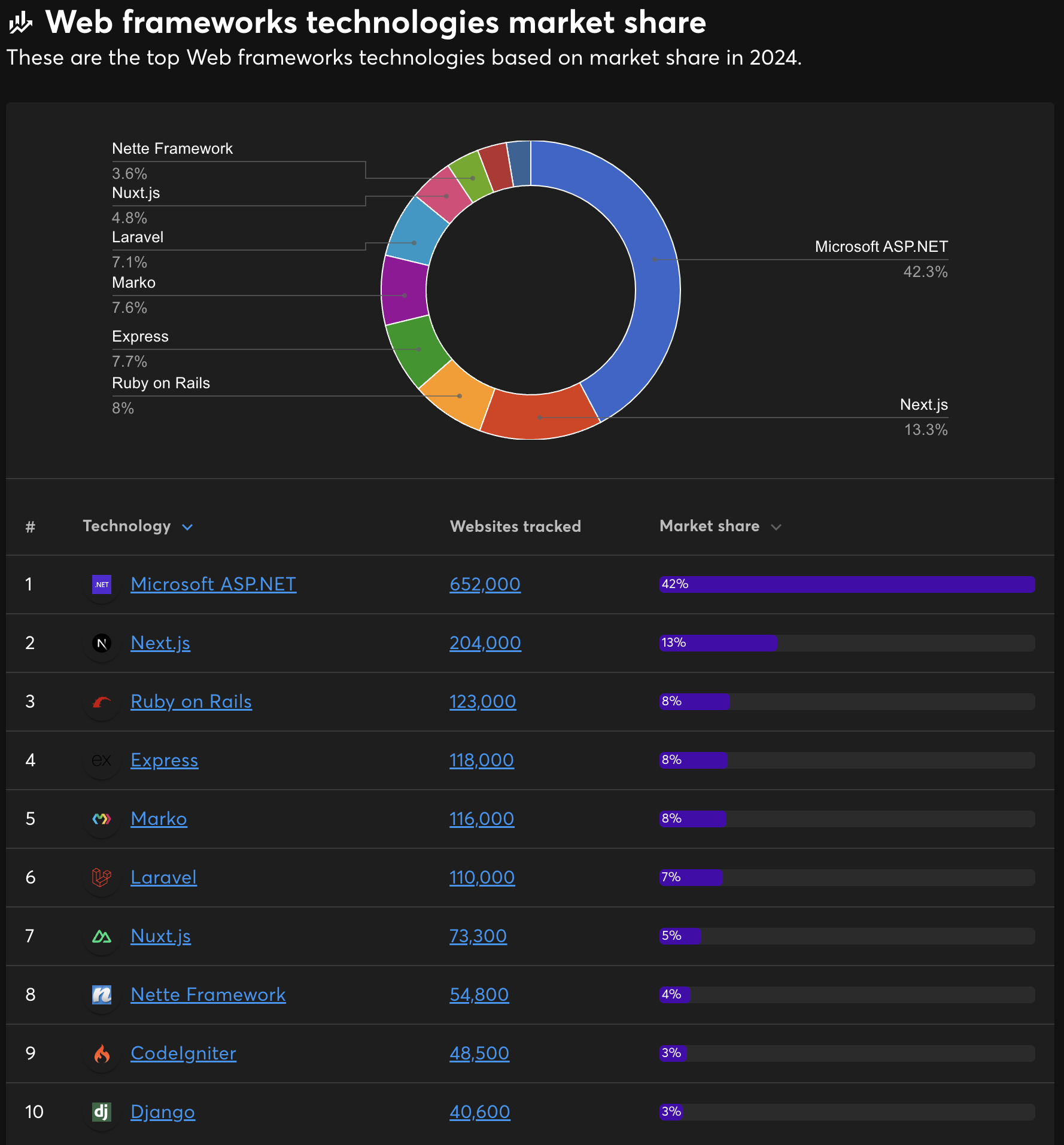Click the Next.js logo icon
The width and height of the screenshot is (1064, 1145).
[102, 643]
